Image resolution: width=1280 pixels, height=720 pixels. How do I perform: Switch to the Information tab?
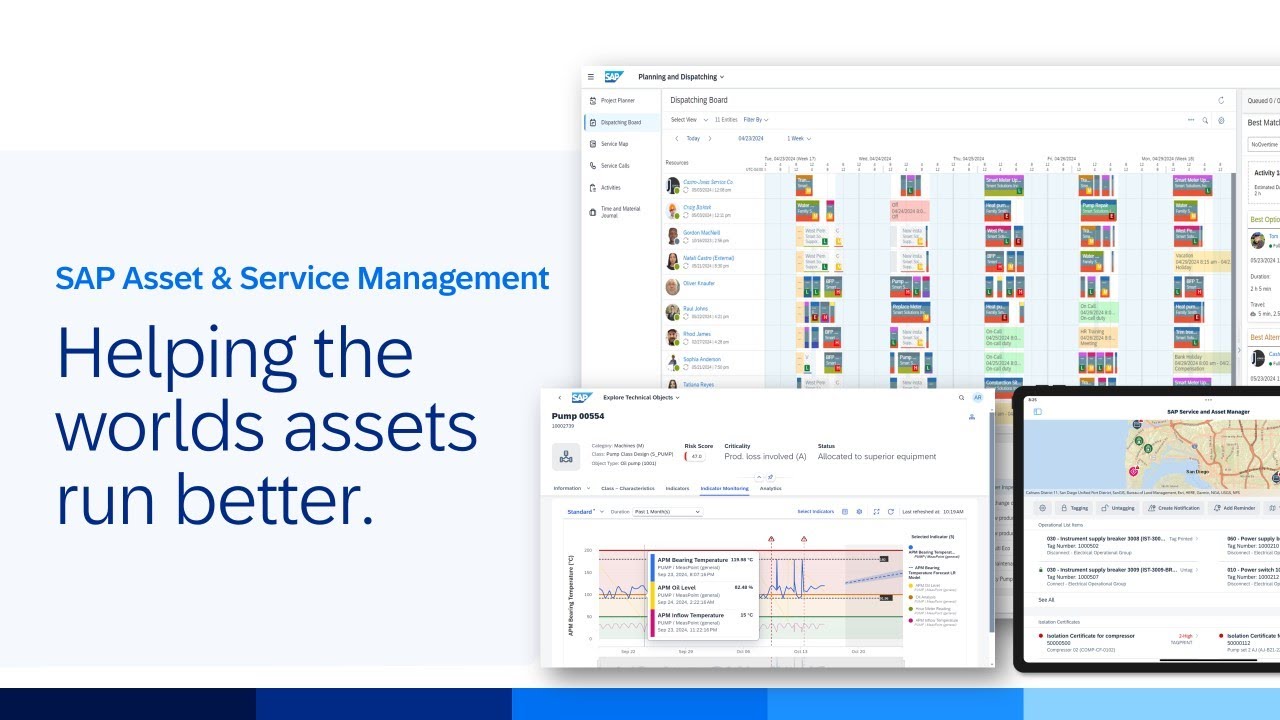(567, 488)
